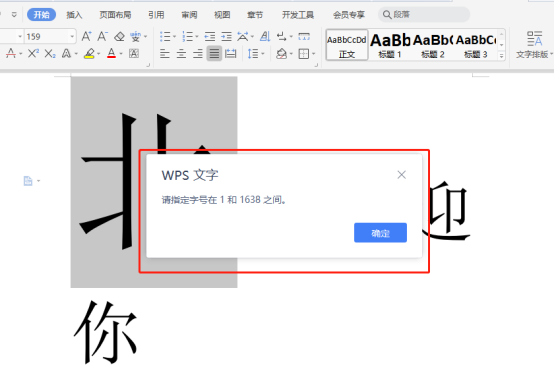The image size is (554, 371).
Task: Open the font color dropdown arrow
Action: (121, 54)
